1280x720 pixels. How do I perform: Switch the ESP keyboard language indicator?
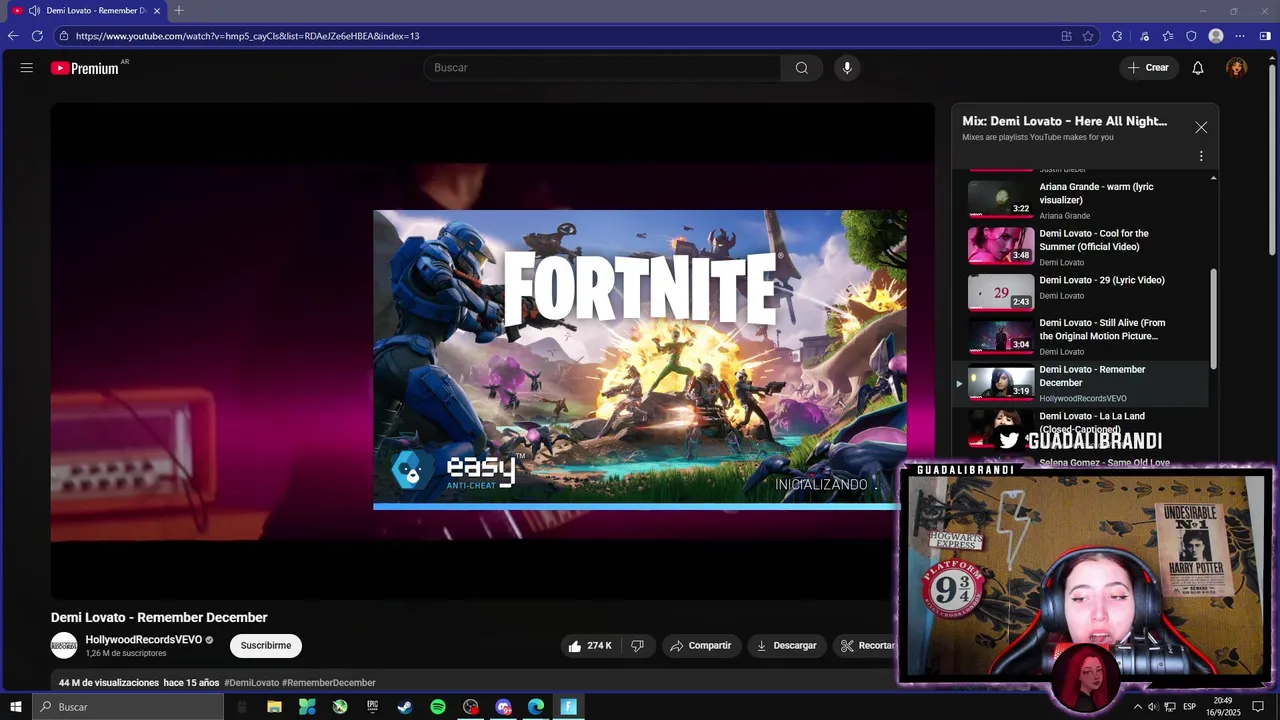tap(1189, 707)
